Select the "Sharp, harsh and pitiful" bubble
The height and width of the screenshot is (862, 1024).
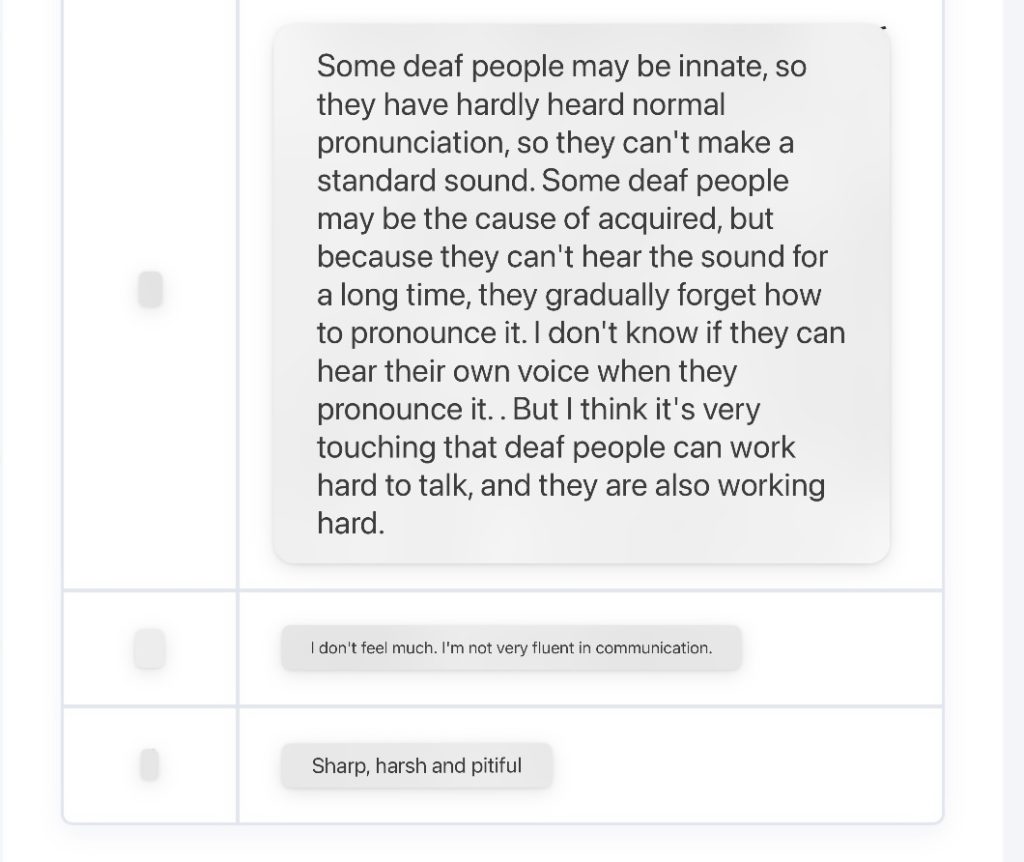pos(416,767)
